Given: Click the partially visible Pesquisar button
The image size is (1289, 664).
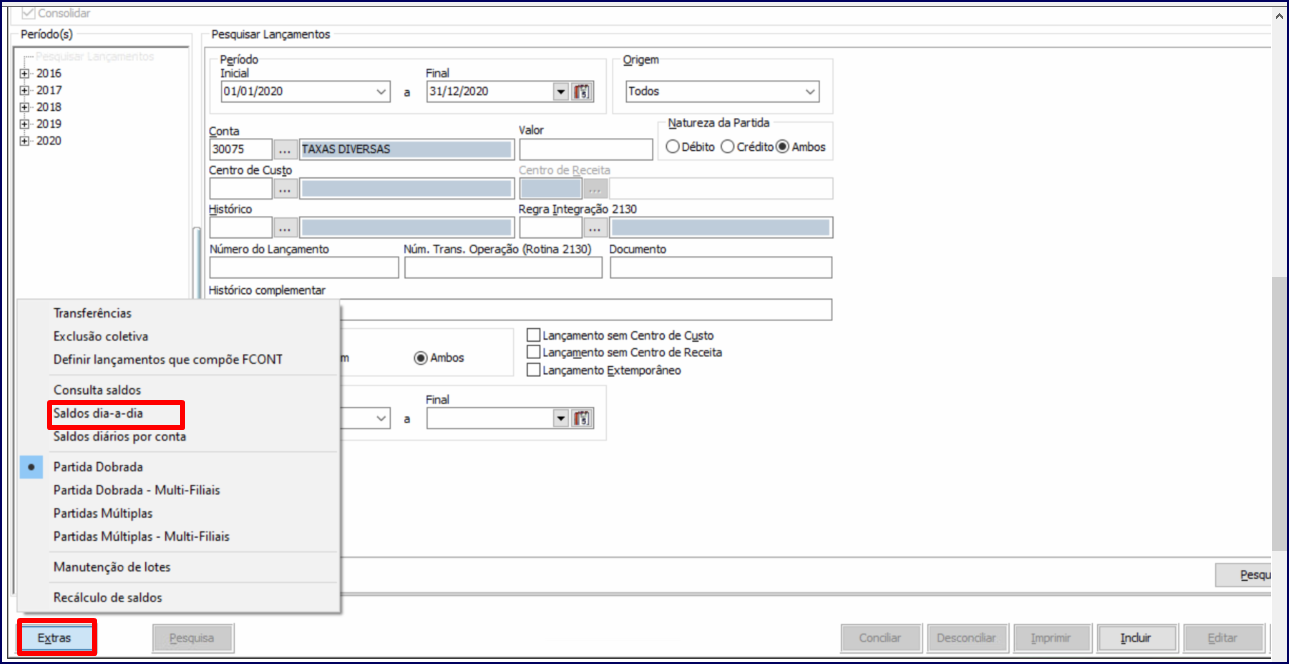Looking at the screenshot, I should 1244,575.
